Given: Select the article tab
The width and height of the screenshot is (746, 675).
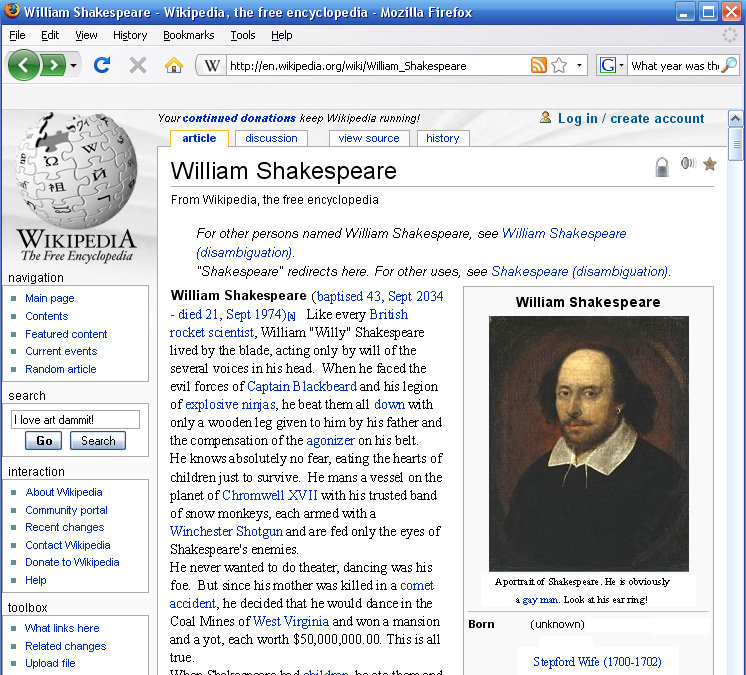Looking at the screenshot, I should (x=199, y=138).
